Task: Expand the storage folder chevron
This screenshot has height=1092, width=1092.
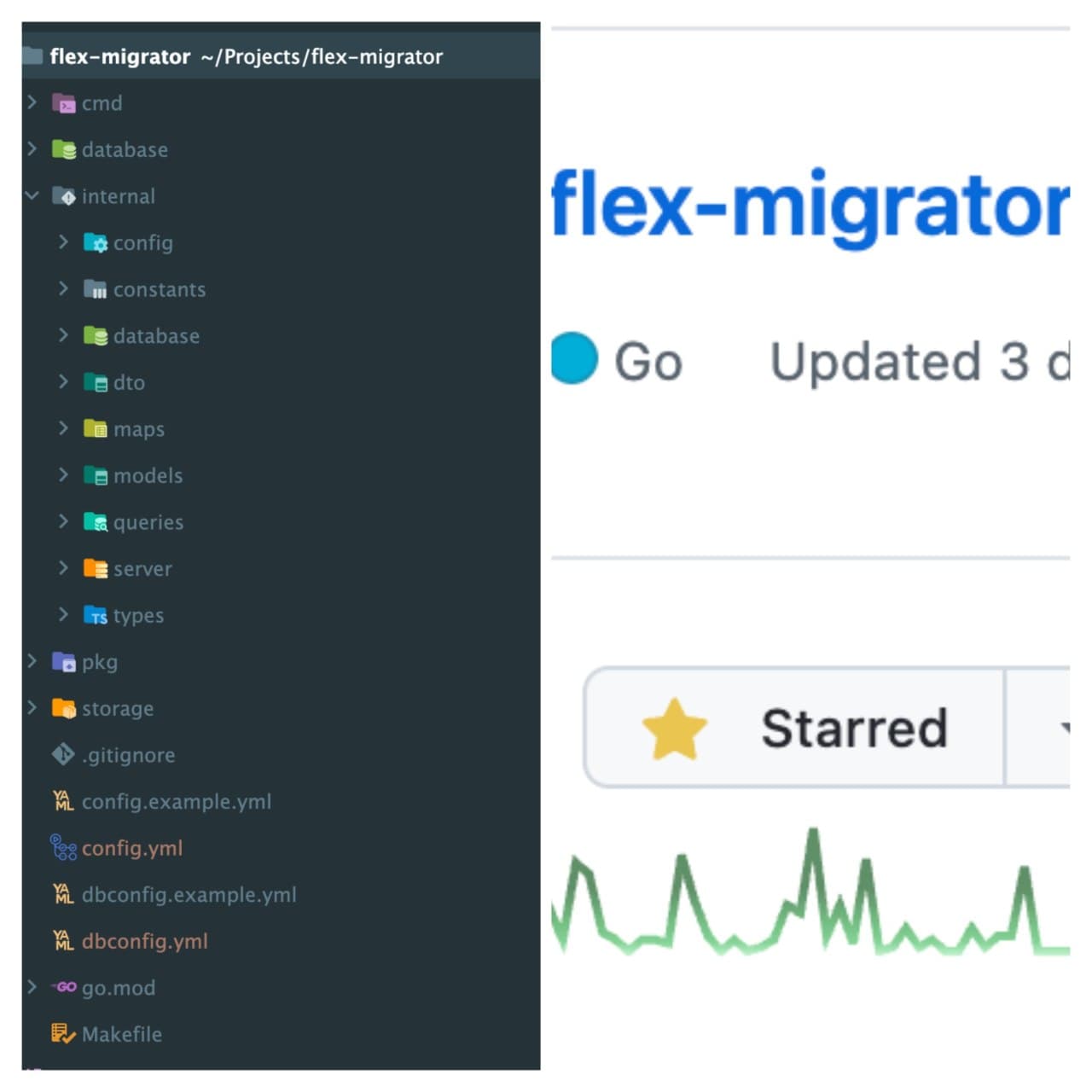Action: (32, 708)
